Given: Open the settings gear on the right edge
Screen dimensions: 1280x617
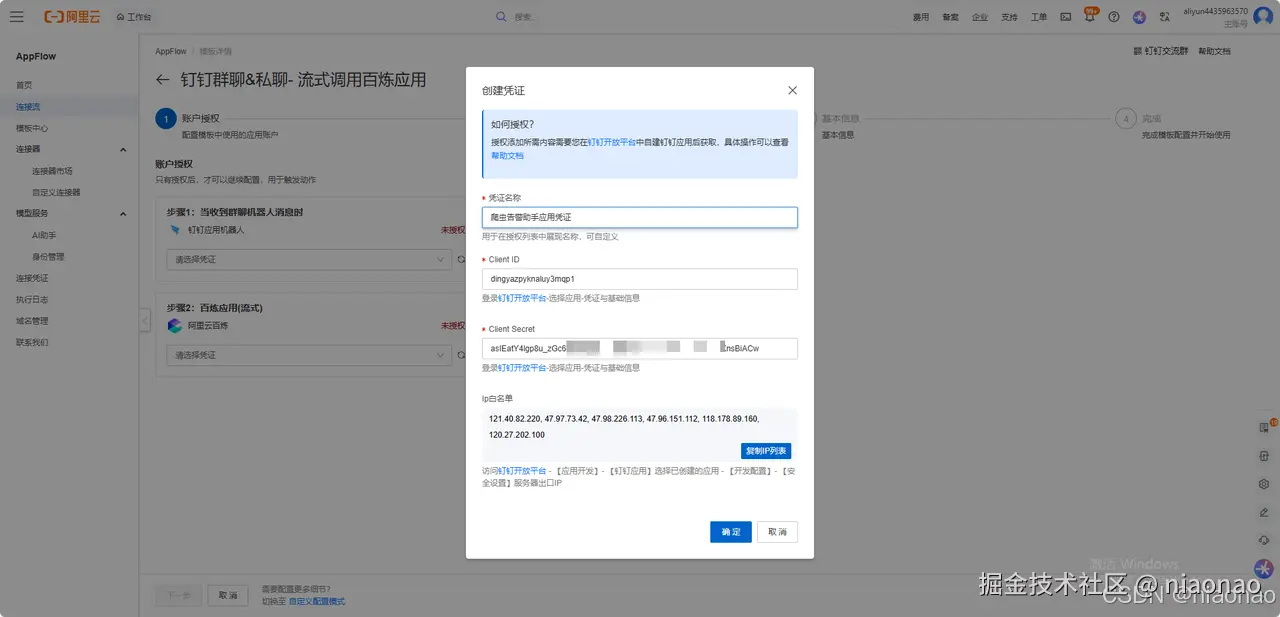Looking at the screenshot, I should (x=1263, y=484).
